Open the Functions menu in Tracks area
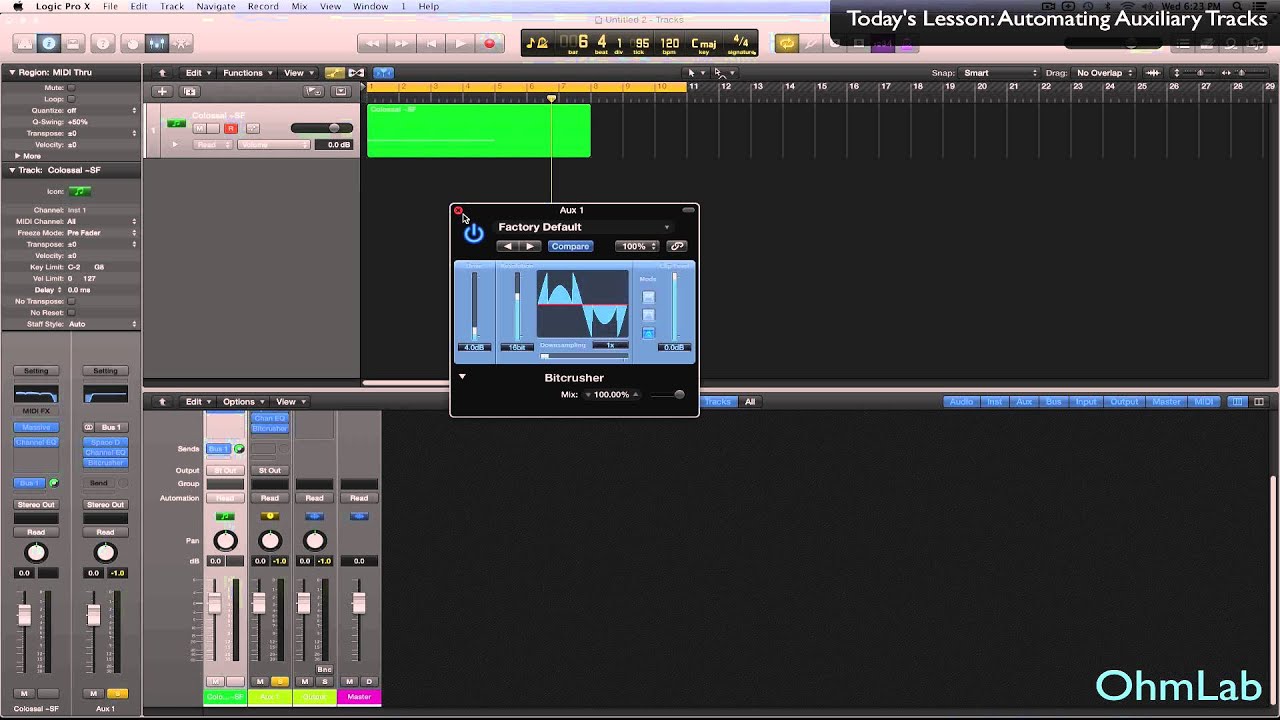 point(247,73)
